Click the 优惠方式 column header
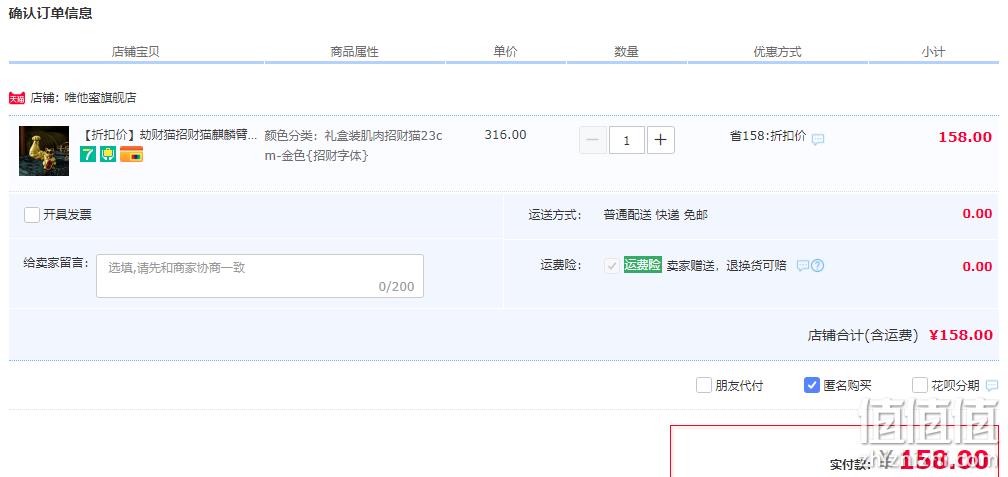This screenshot has height=477, width=1008. (777, 52)
